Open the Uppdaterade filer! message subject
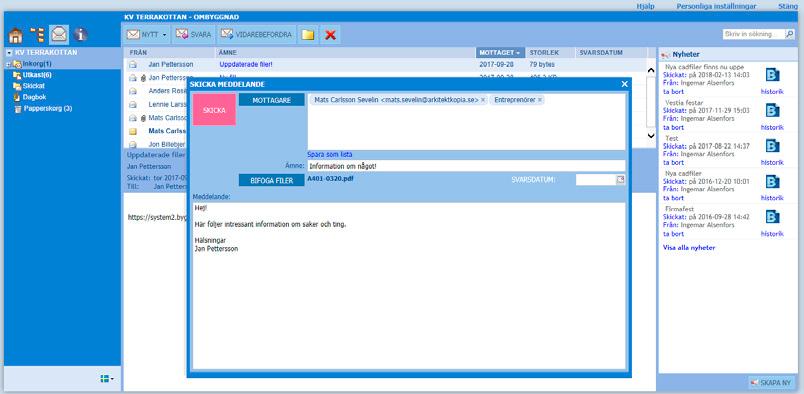The width and height of the screenshot is (804, 394). 246,65
